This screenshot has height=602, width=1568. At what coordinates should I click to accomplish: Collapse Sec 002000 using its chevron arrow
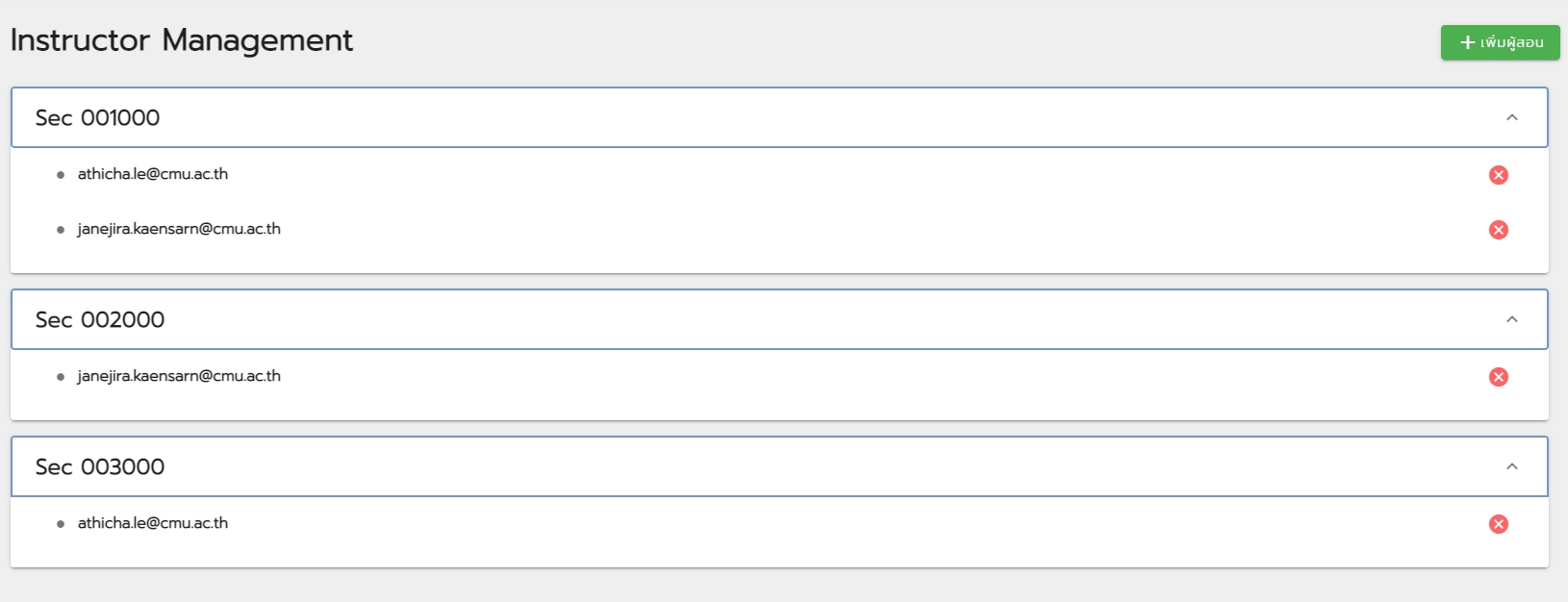(x=1511, y=319)
